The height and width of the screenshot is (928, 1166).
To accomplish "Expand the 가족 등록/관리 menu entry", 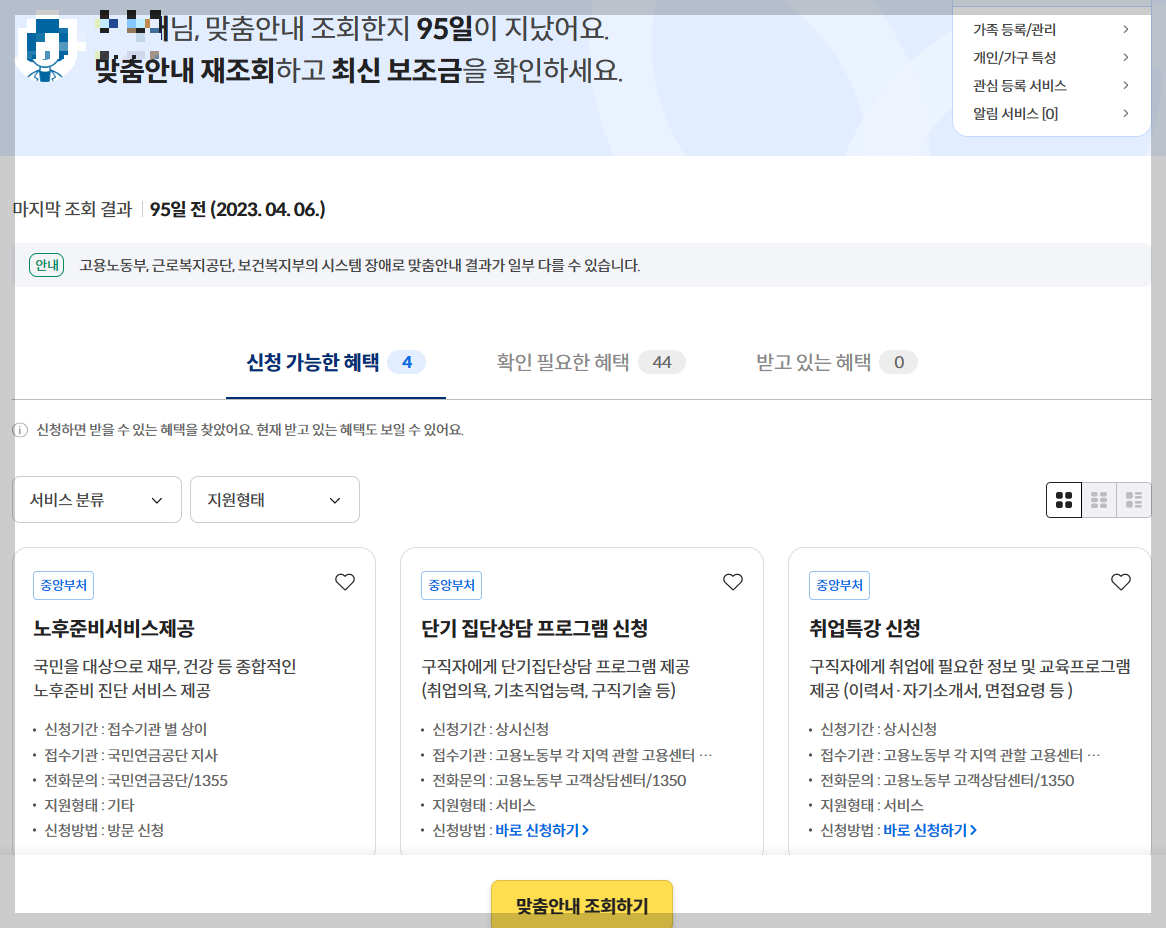I will pos(1048,29).
